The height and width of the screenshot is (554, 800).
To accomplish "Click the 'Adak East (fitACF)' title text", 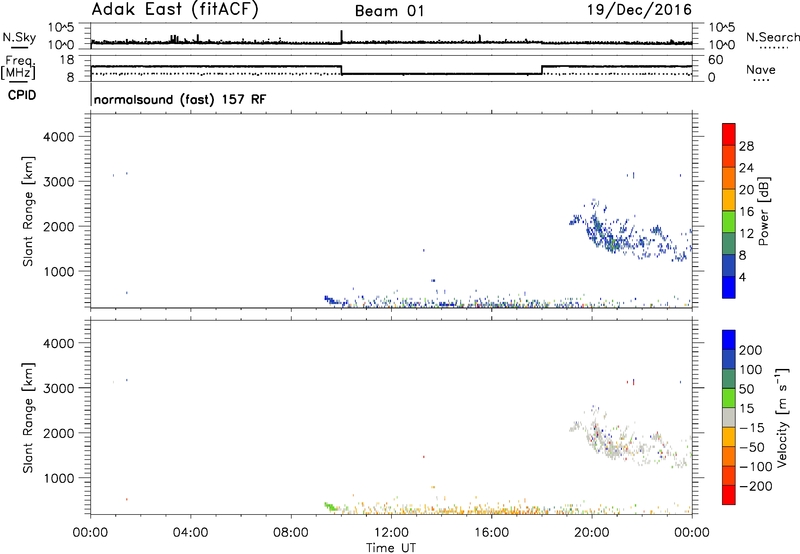I will [174, 10].
